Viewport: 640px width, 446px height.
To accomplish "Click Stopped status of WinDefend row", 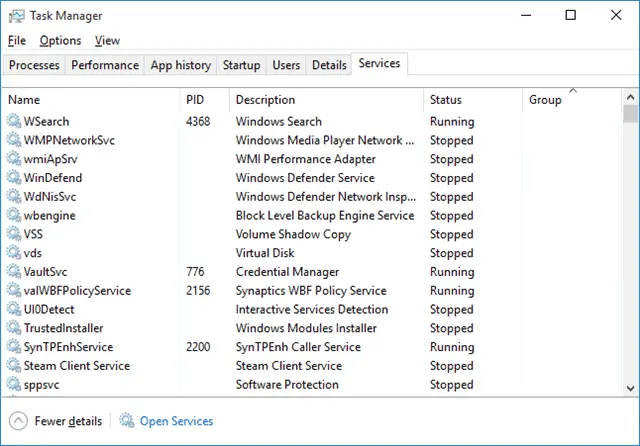I will pyautogui.click(x=451, y=178).
